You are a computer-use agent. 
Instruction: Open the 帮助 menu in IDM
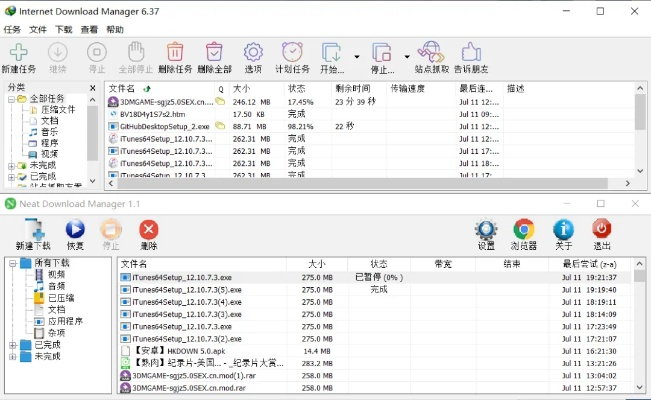pyautogui.click(x=115, y=30)
